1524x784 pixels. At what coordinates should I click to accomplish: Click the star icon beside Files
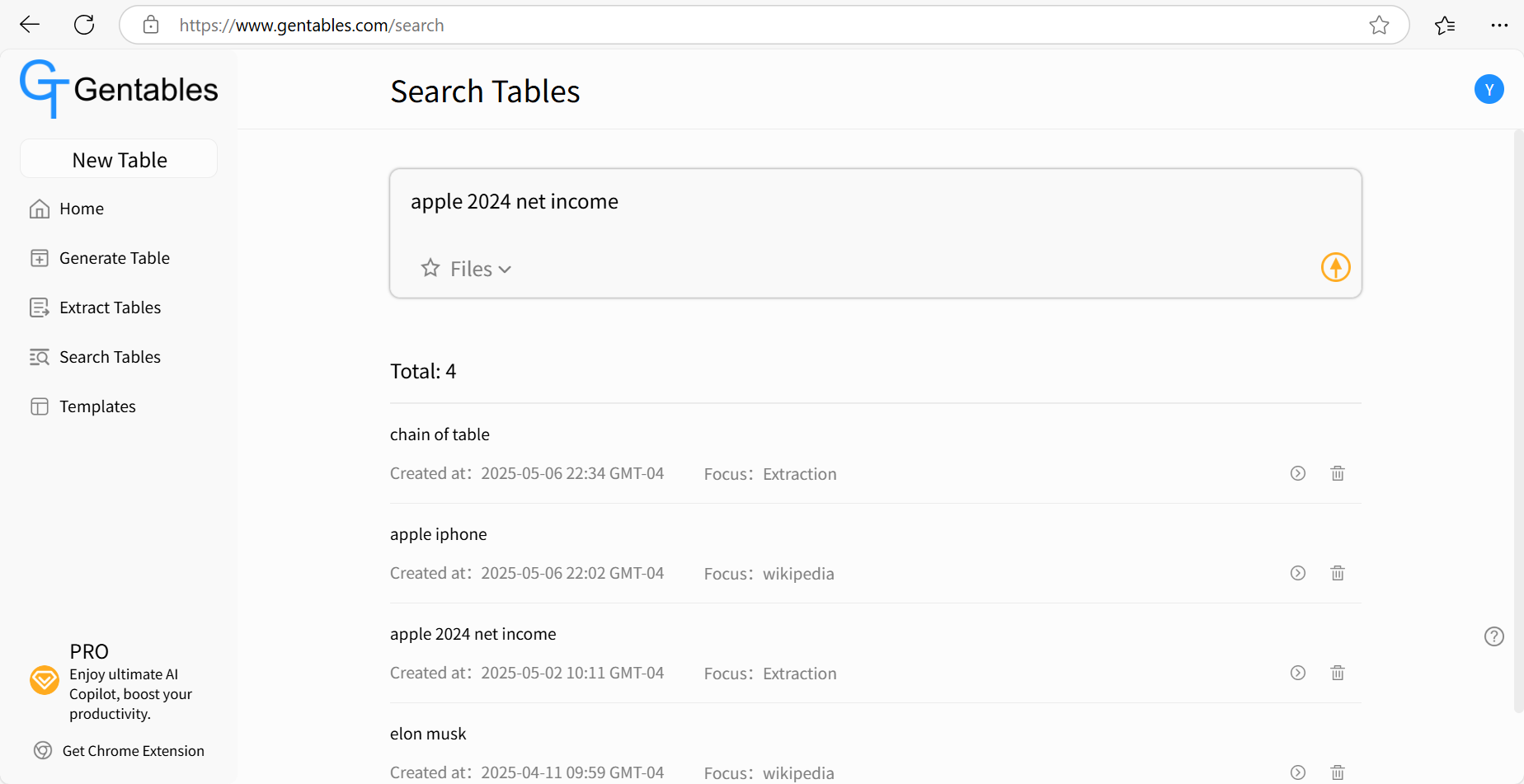pyautogui.click(x=430, y=268)
